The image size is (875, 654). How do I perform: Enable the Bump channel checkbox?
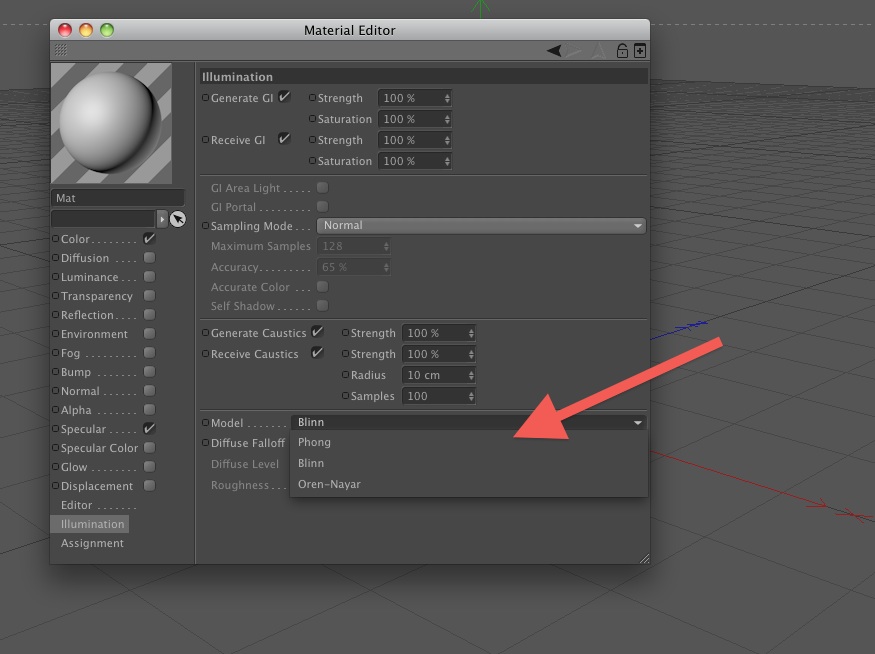click(149, 372)
